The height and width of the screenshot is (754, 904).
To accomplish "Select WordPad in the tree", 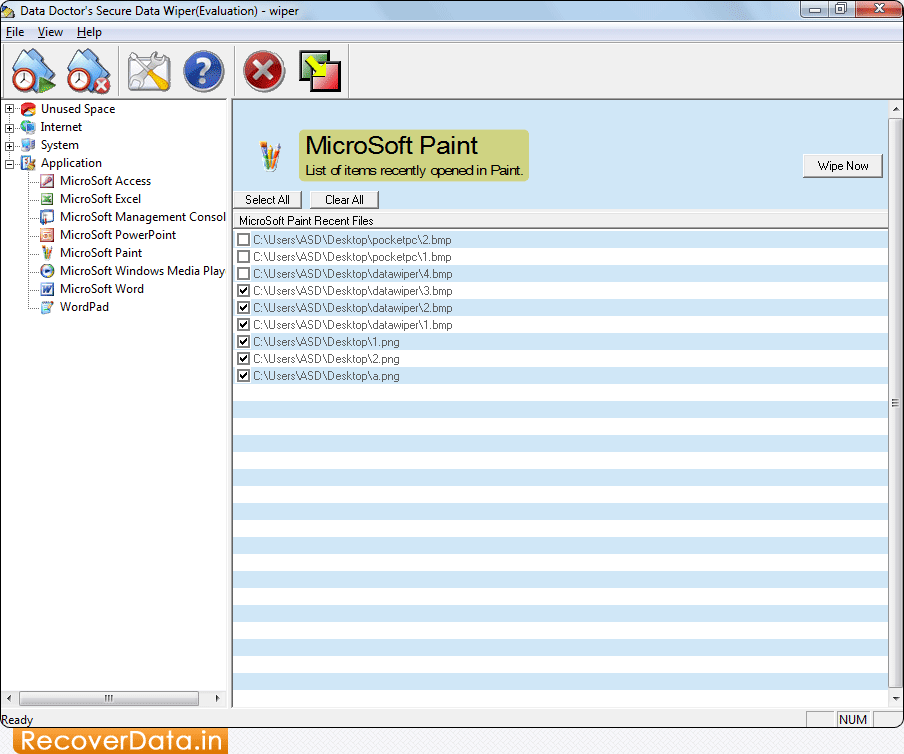I will (84, 307).
